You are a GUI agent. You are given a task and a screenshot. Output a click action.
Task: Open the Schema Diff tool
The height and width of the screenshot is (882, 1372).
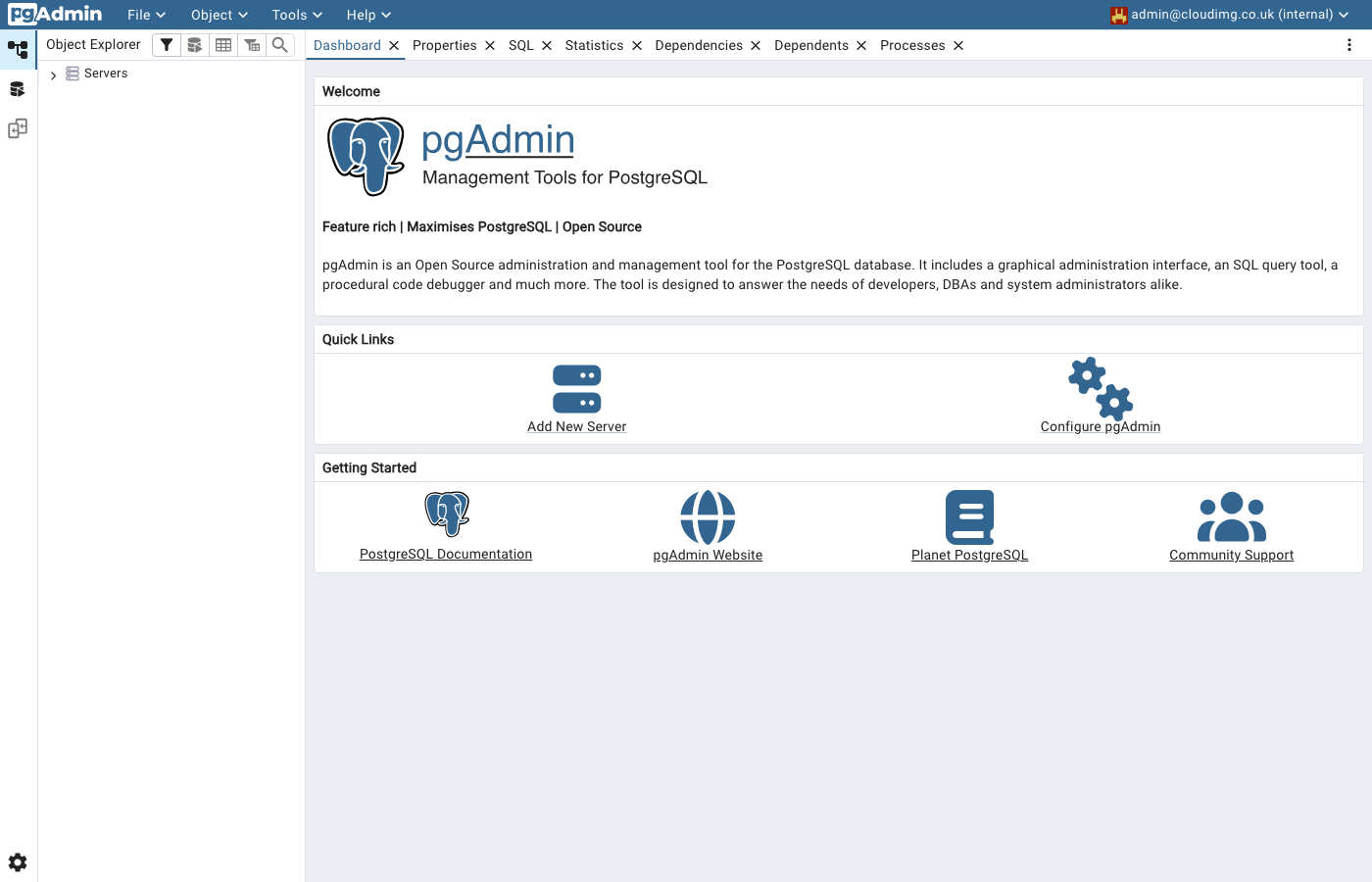(x=17, y=128)
